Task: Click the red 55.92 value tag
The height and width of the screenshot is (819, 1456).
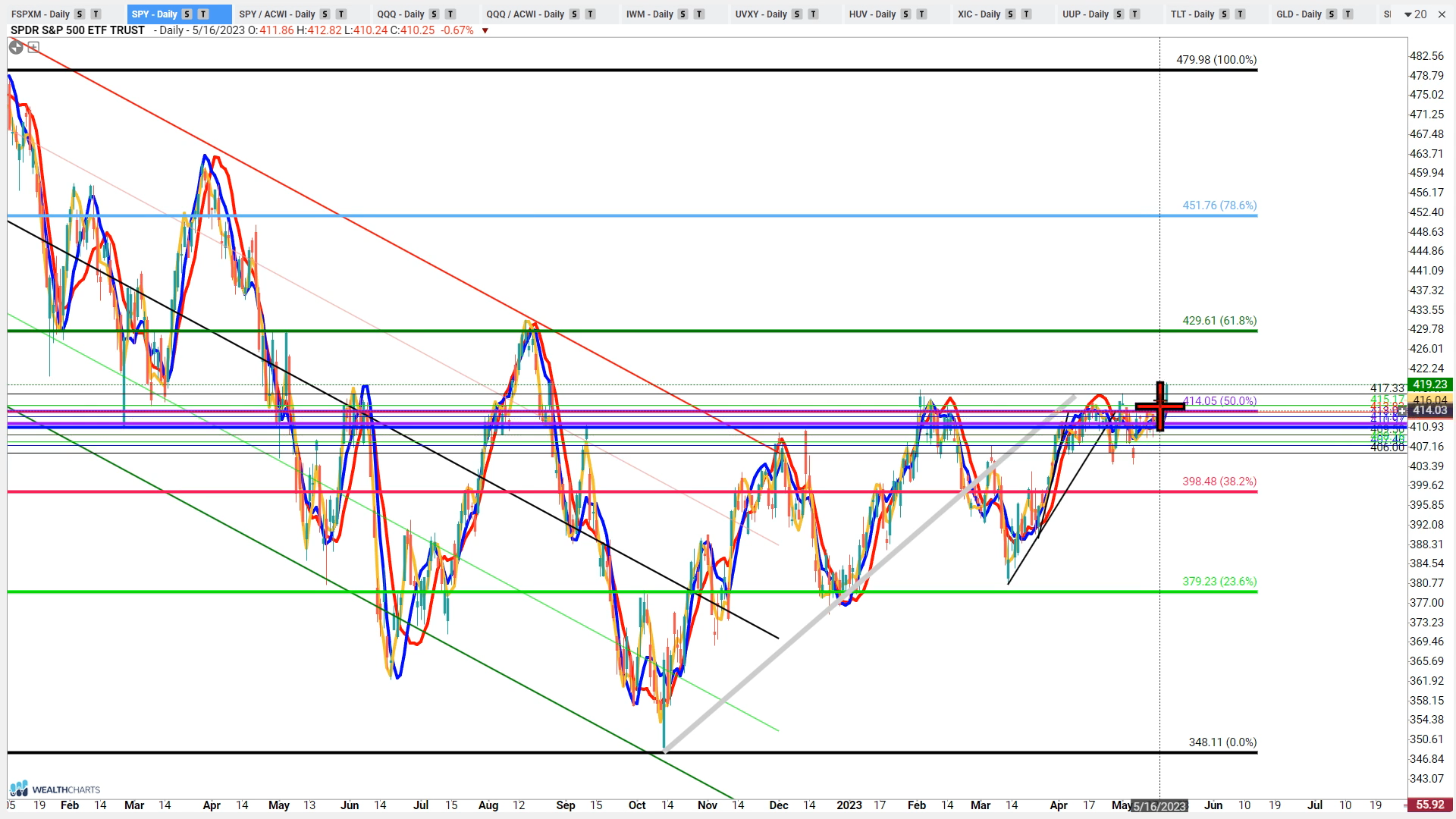Action: coord(1429,805)
